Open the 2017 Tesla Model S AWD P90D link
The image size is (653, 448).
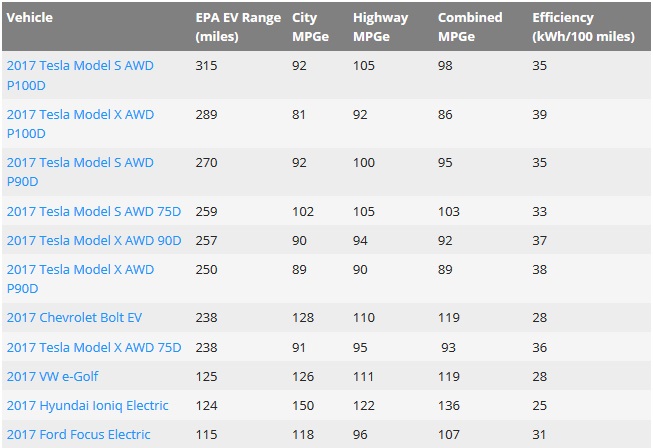pyautogui.click(x=80, y=172)
